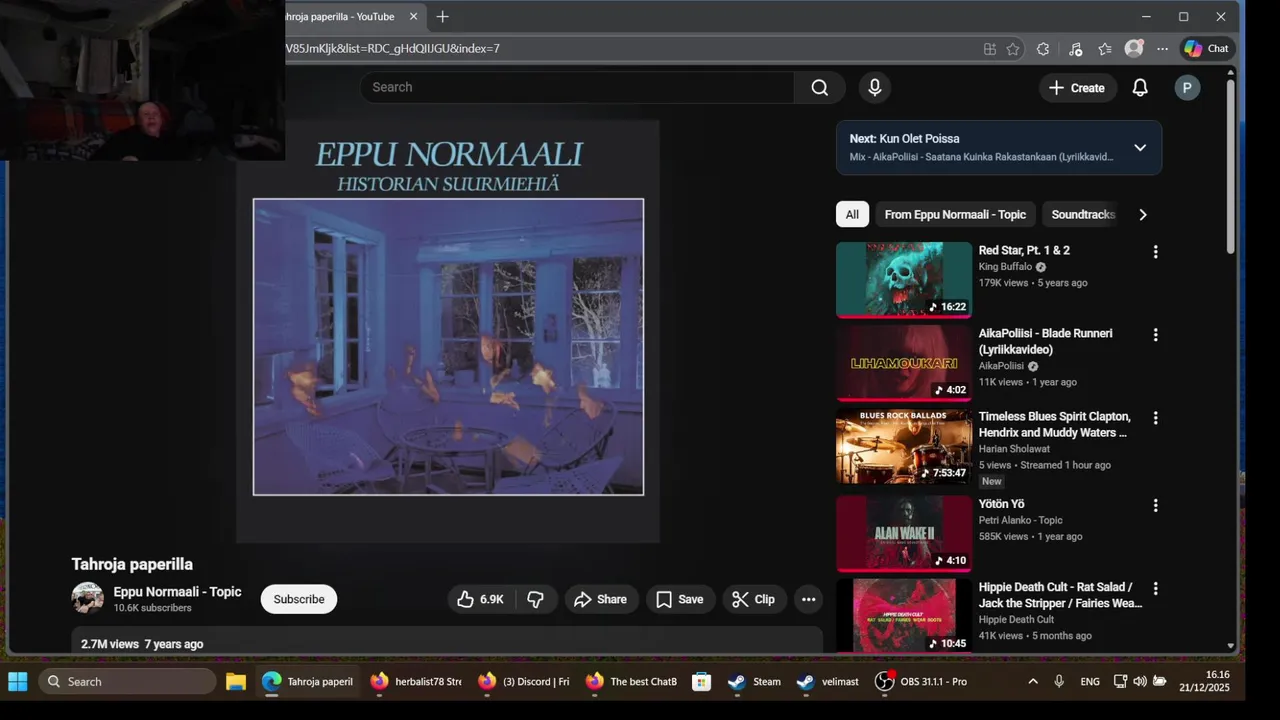1280x720 pixels.
Task: Show hidden system tray icons chevron
Action: pyautogui.click(x=1032, y=682)
